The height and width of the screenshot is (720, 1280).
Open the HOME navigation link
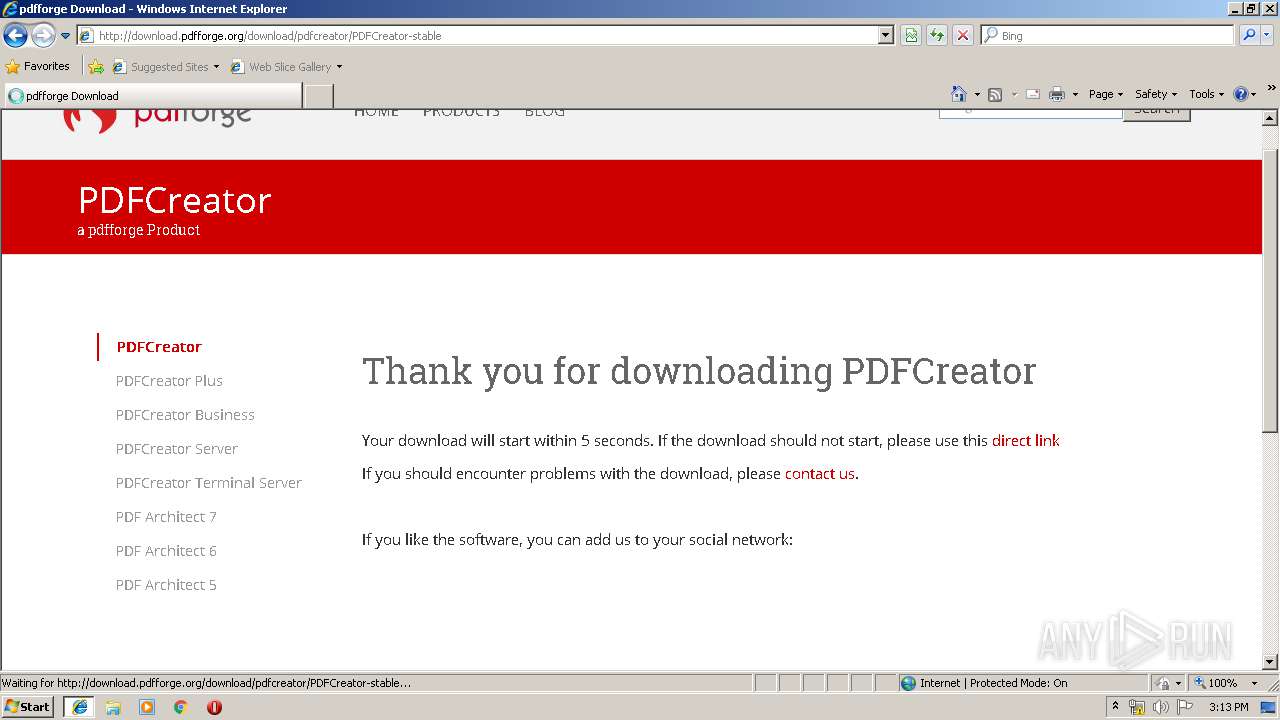tap(376, 113)
